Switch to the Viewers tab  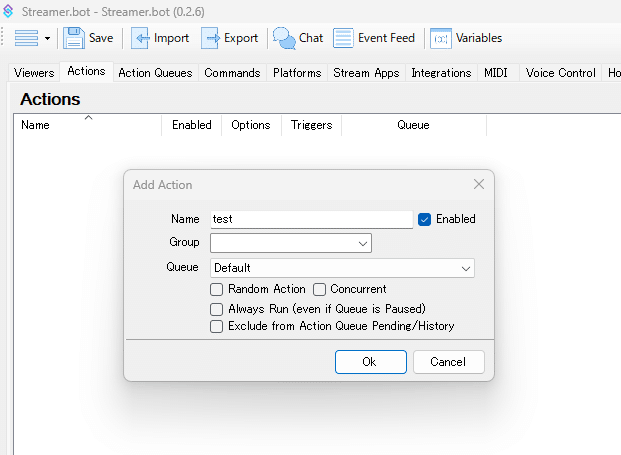pyautogui.click(x=34, y=73)
